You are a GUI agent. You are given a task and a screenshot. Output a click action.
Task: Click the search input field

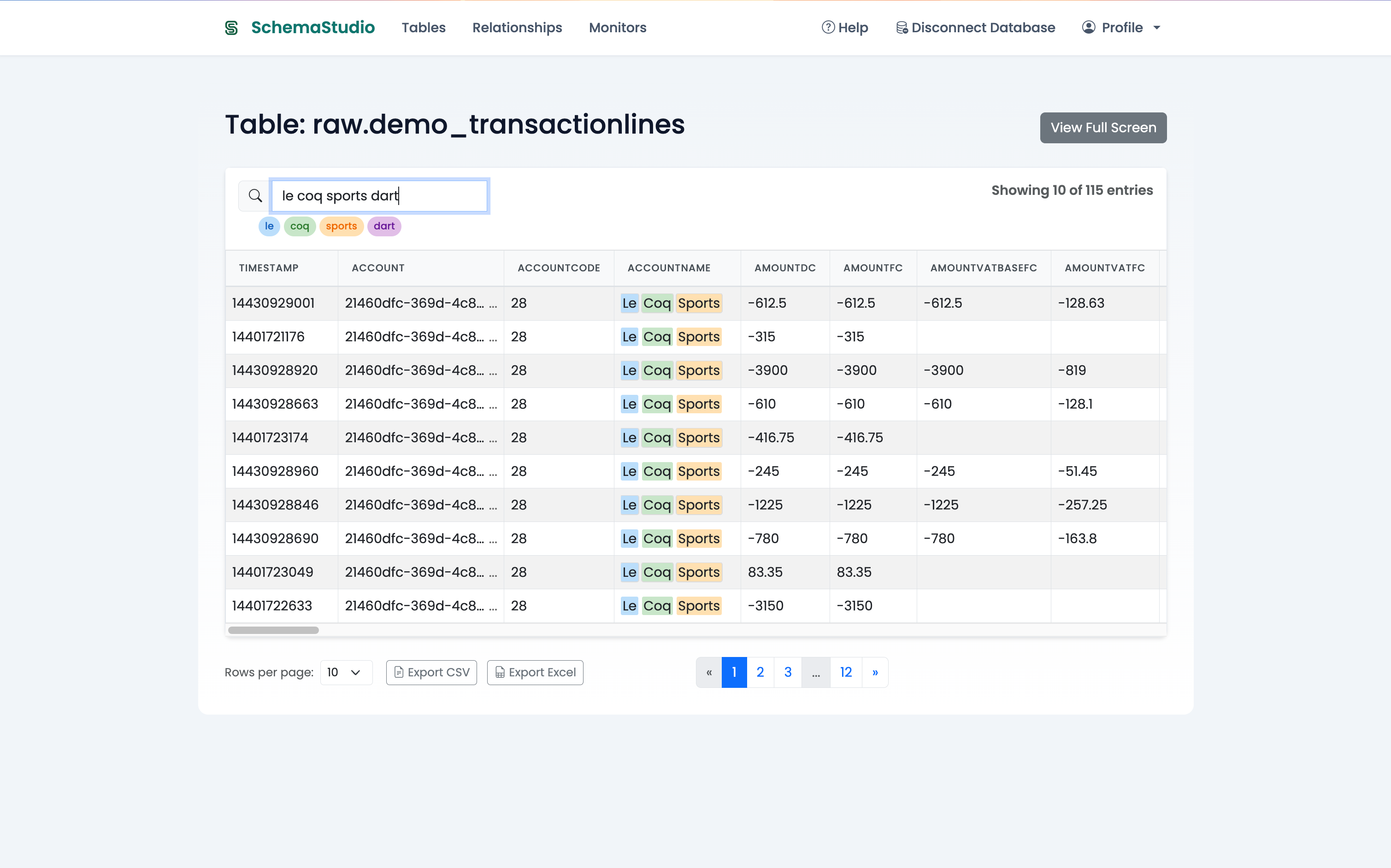pyautogui.click(x=379, y=196)
